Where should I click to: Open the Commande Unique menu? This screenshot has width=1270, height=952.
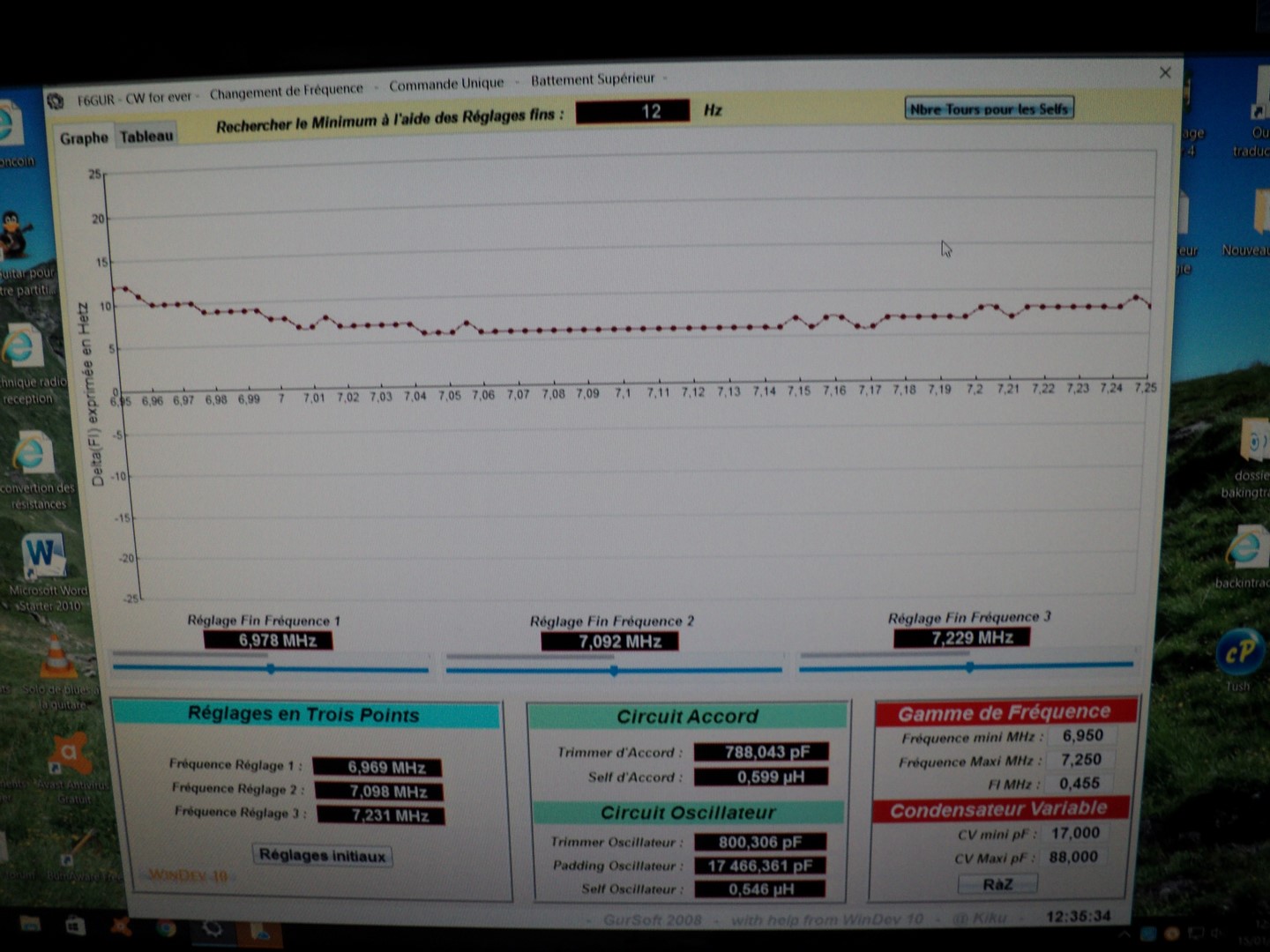446,84
